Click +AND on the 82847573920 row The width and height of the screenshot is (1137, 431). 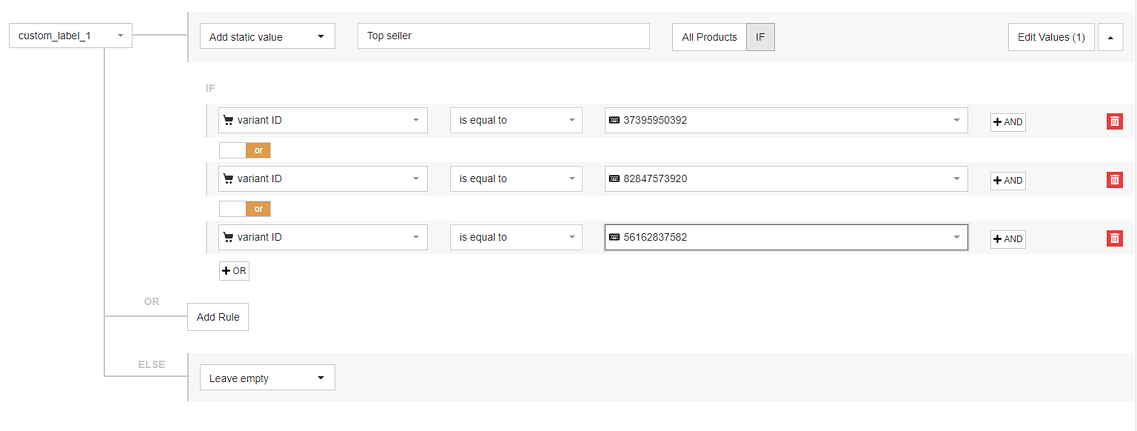[1008, 180]
